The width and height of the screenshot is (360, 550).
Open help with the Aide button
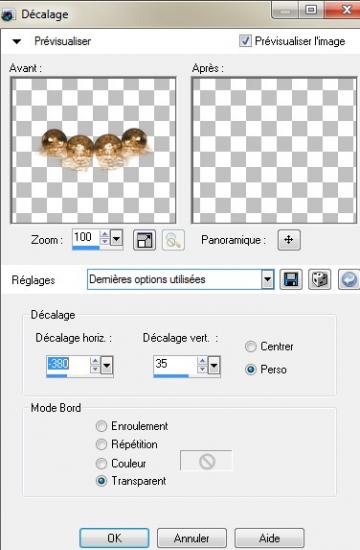point(269,538)
